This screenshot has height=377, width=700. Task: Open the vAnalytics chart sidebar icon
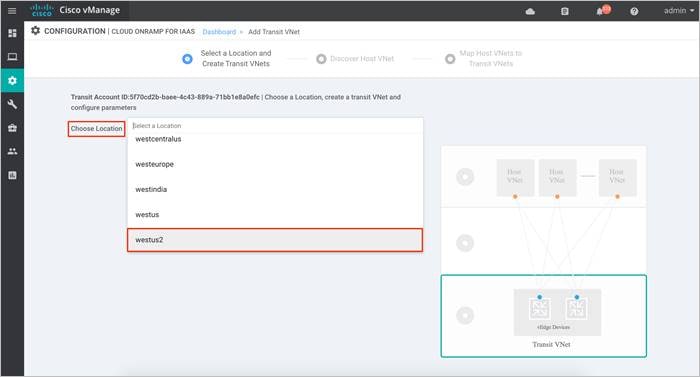pos(12,175)
